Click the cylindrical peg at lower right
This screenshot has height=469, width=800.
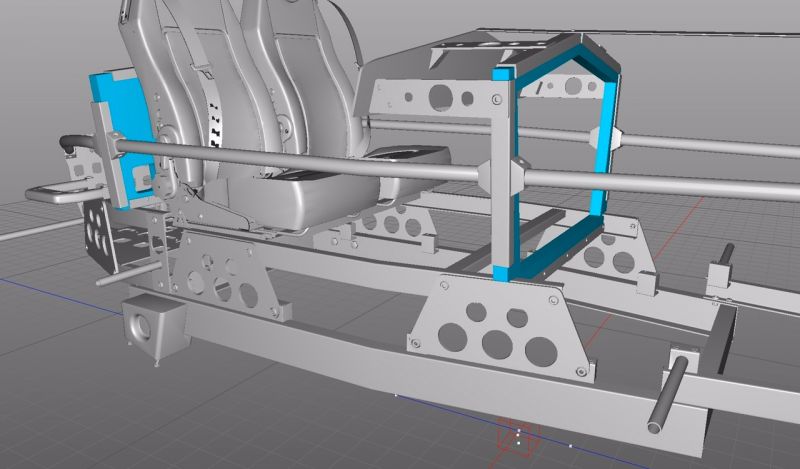(x=667, y=395)
